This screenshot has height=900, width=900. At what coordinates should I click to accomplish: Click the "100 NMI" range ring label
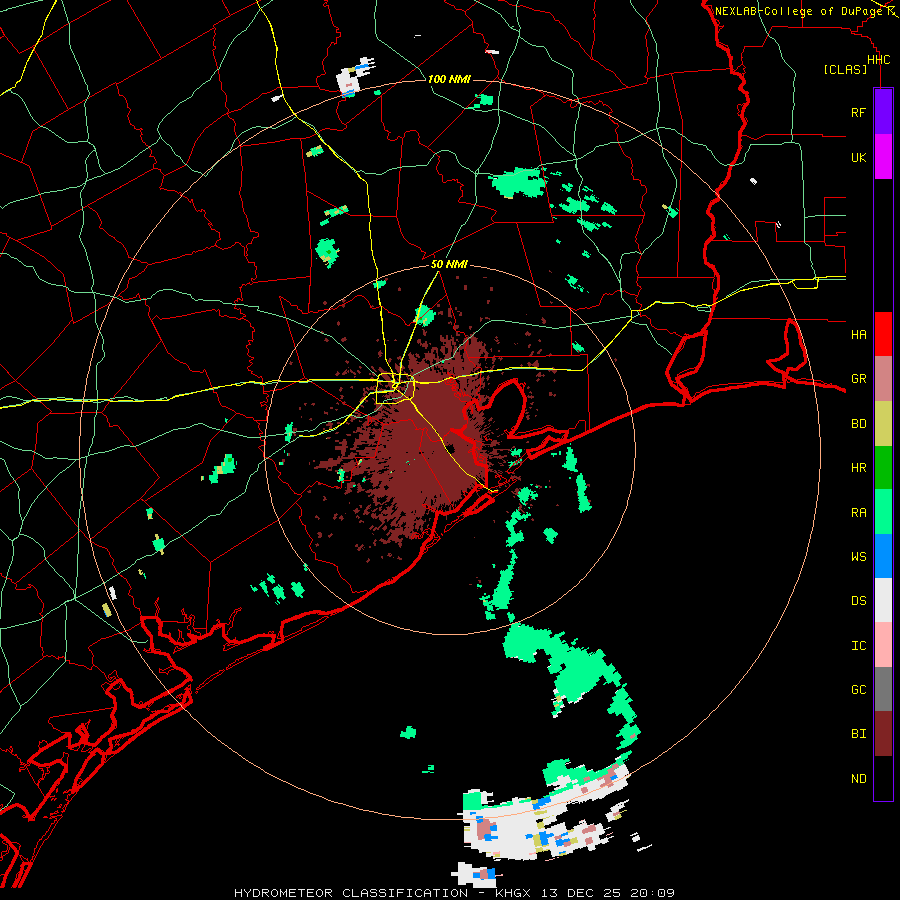click(449, 79)
